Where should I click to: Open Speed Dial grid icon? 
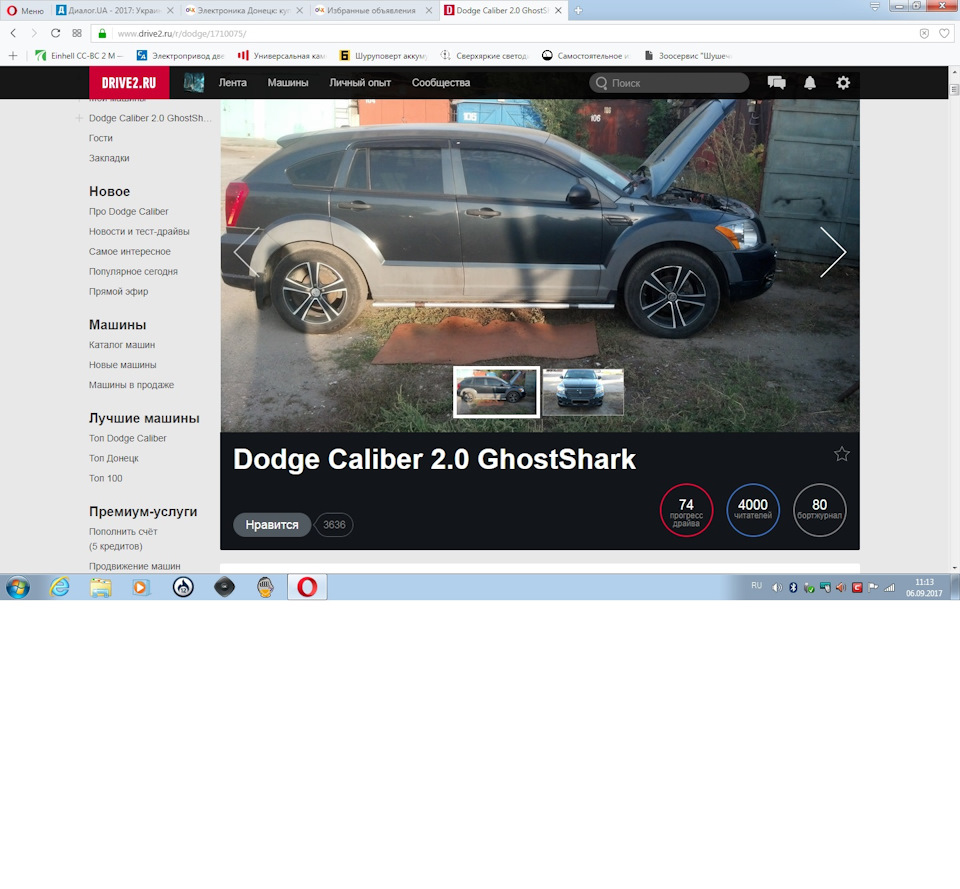pos(77,33)
